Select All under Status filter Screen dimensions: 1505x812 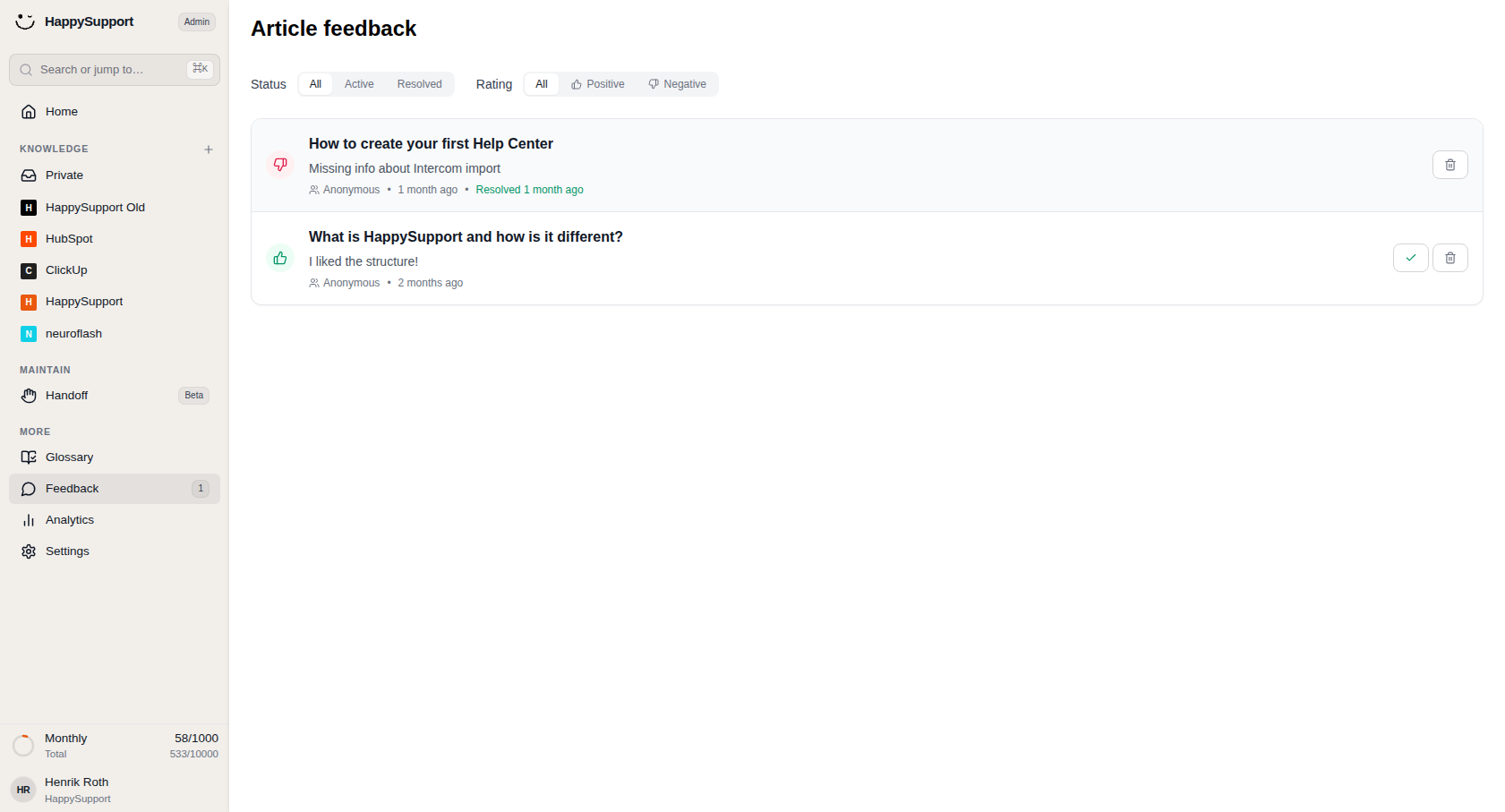click(x=315, y=84)
